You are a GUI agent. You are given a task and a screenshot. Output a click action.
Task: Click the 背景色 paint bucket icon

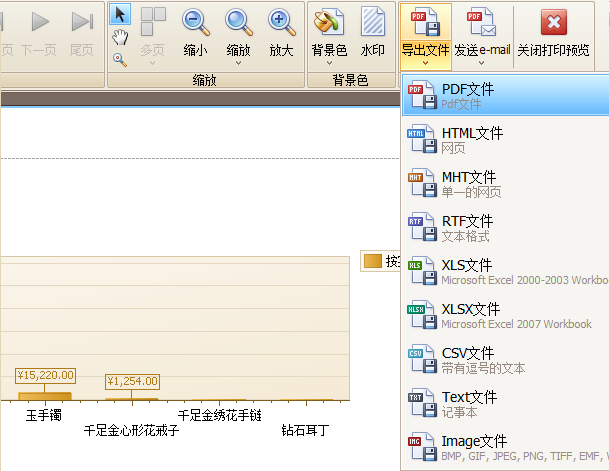click(329, 22)
